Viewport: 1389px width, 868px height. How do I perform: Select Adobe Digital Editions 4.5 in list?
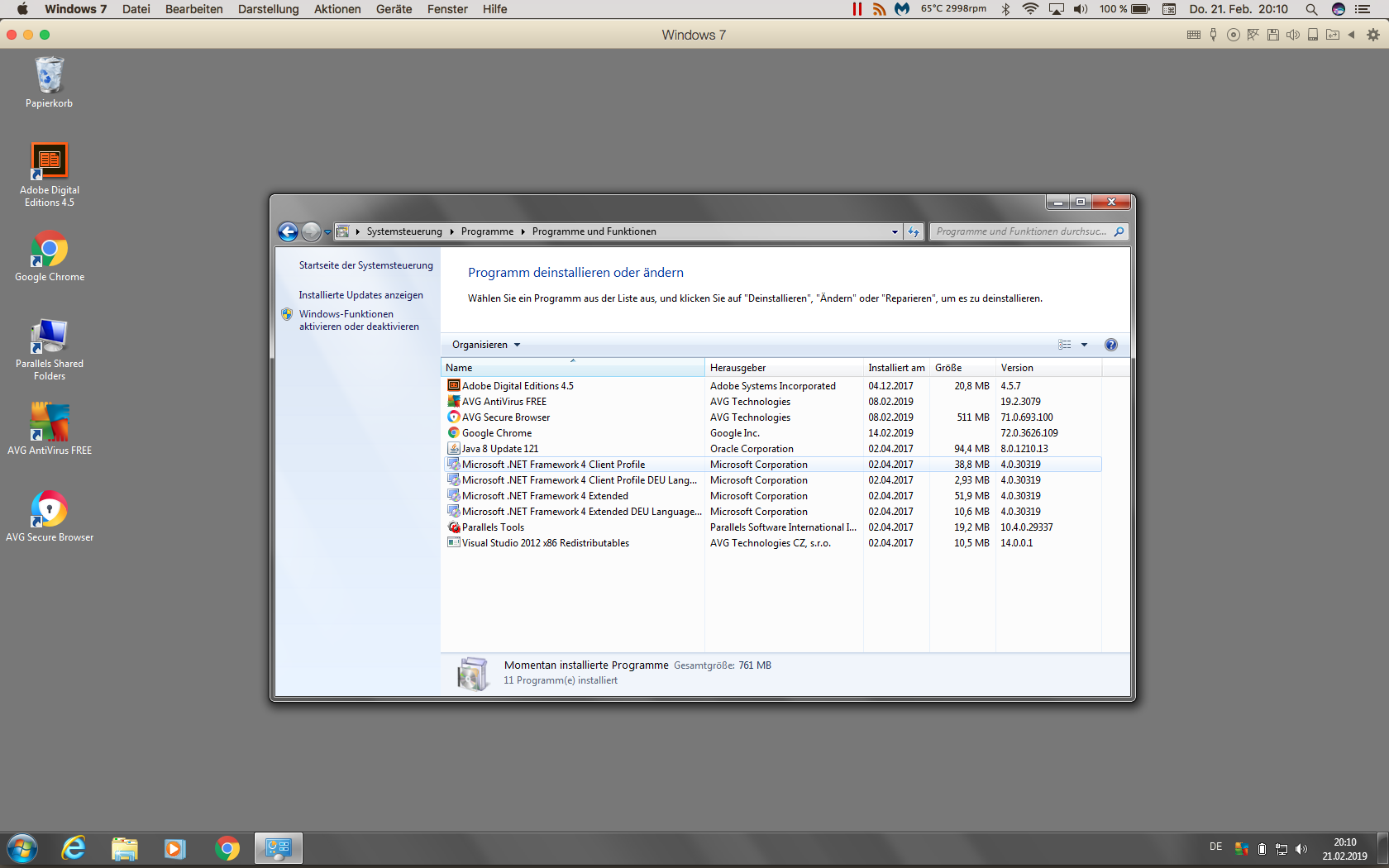click(772, 386)
